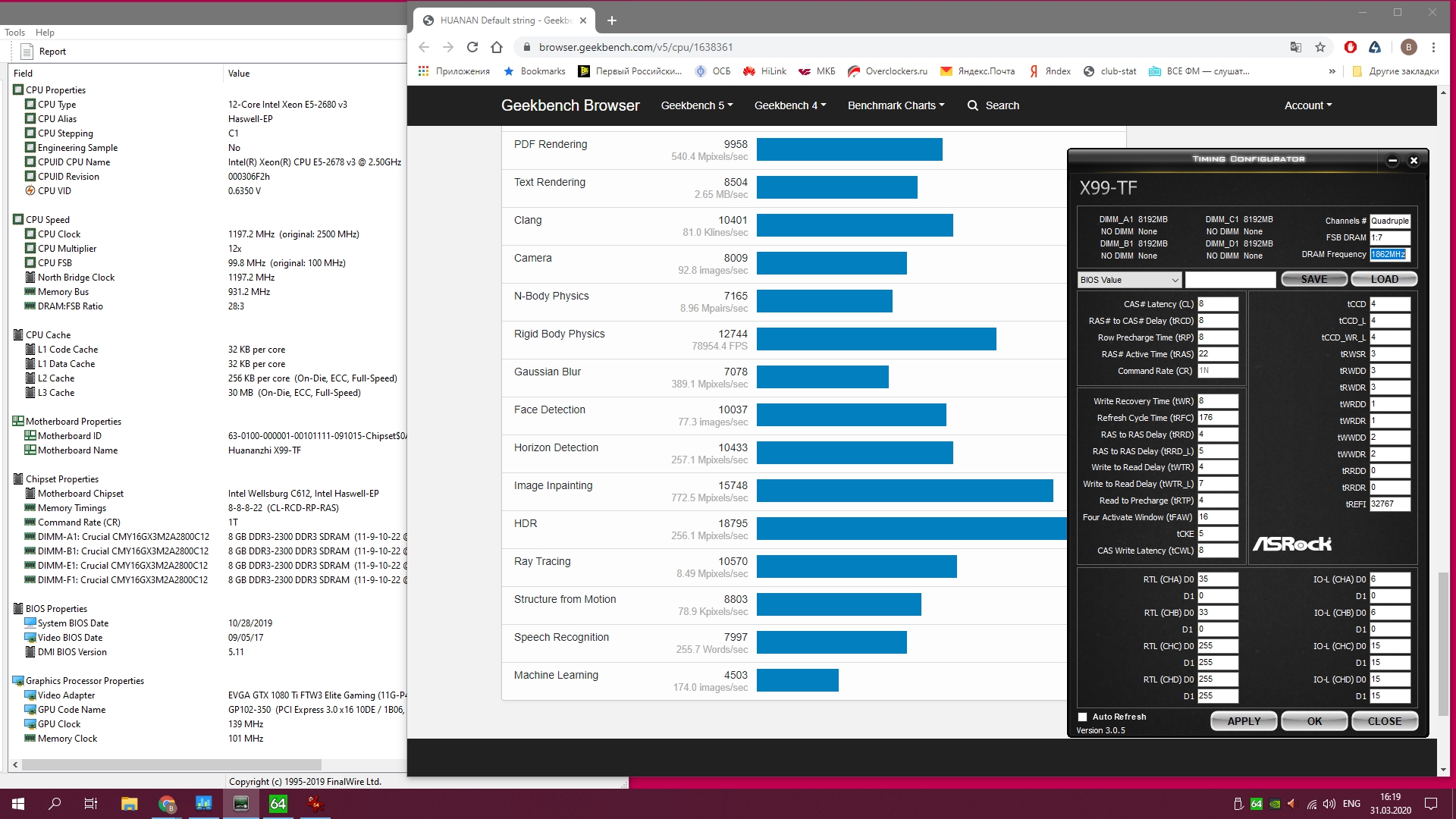Open the Account dropdown menu
The image size is (1456, 819).
[1307, 105]
